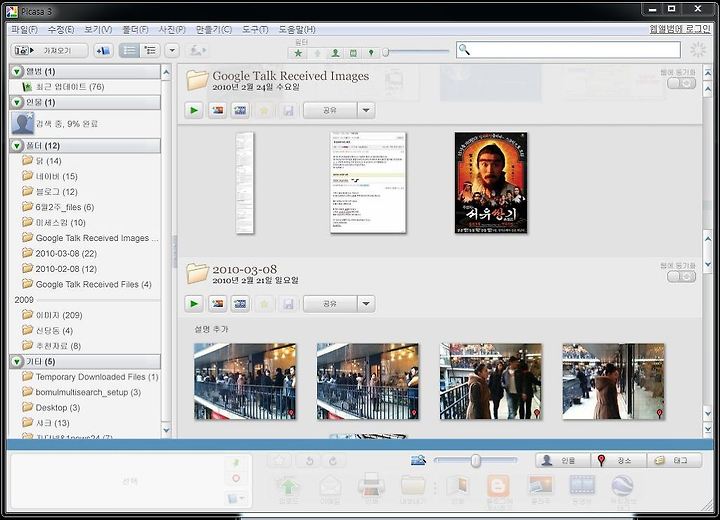Click the movie filmstrip icon in bottom tray
Viewport: 720px width, 520px height.
pos(582,486)
